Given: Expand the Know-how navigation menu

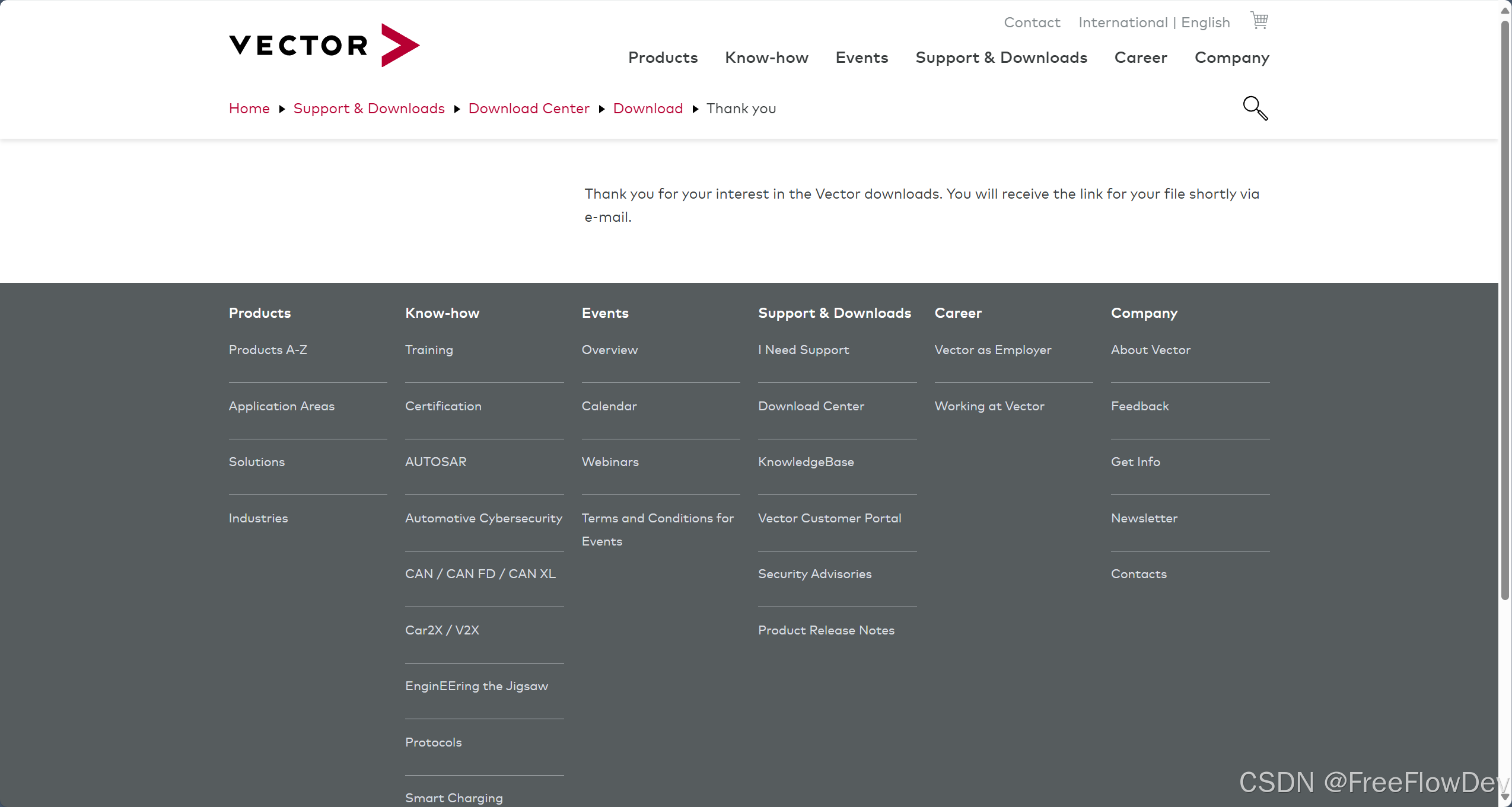Looking at the screenshot, I should click(766, 58).
